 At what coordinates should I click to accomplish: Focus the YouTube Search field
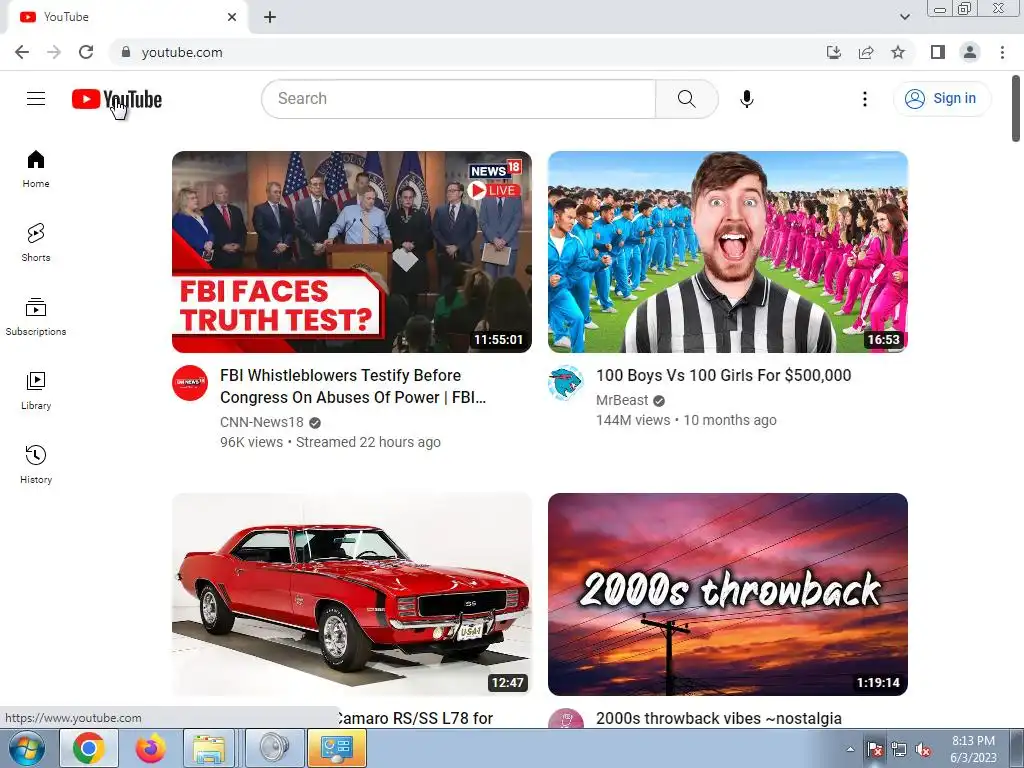[459, 99]
